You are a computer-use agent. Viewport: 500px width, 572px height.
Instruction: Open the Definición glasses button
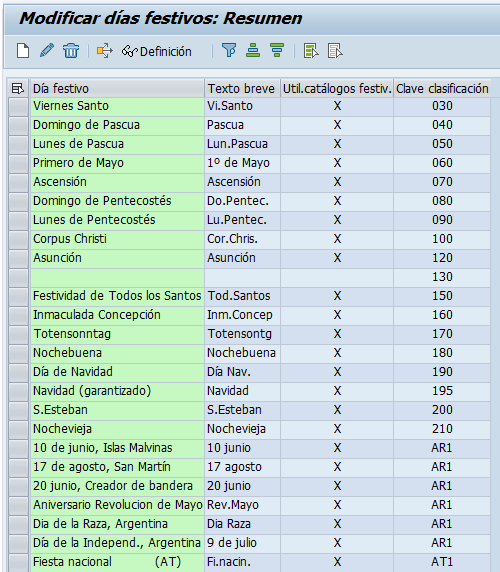(x=156, y=51)
